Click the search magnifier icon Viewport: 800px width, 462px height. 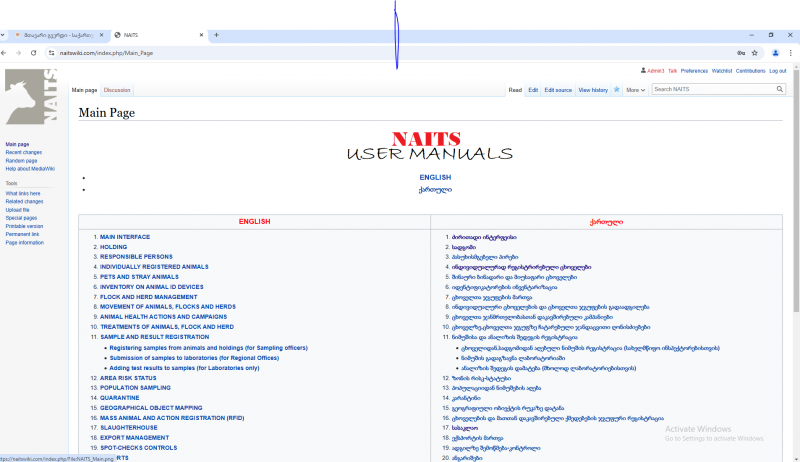point(780,89)
